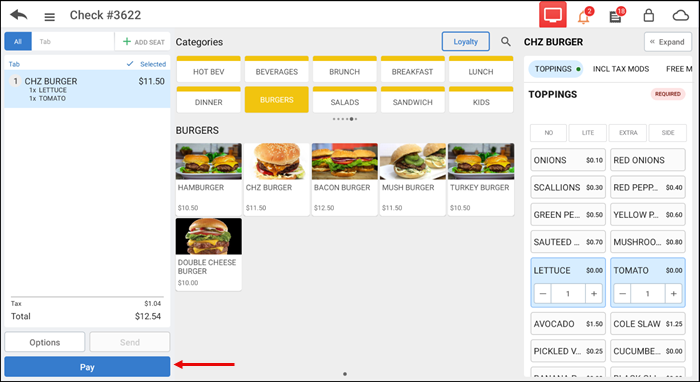The height and width of the screenshot is (382, 700).
Task: Switch to INCL TAX MODS tab
Action: click(x=621, y=69)
